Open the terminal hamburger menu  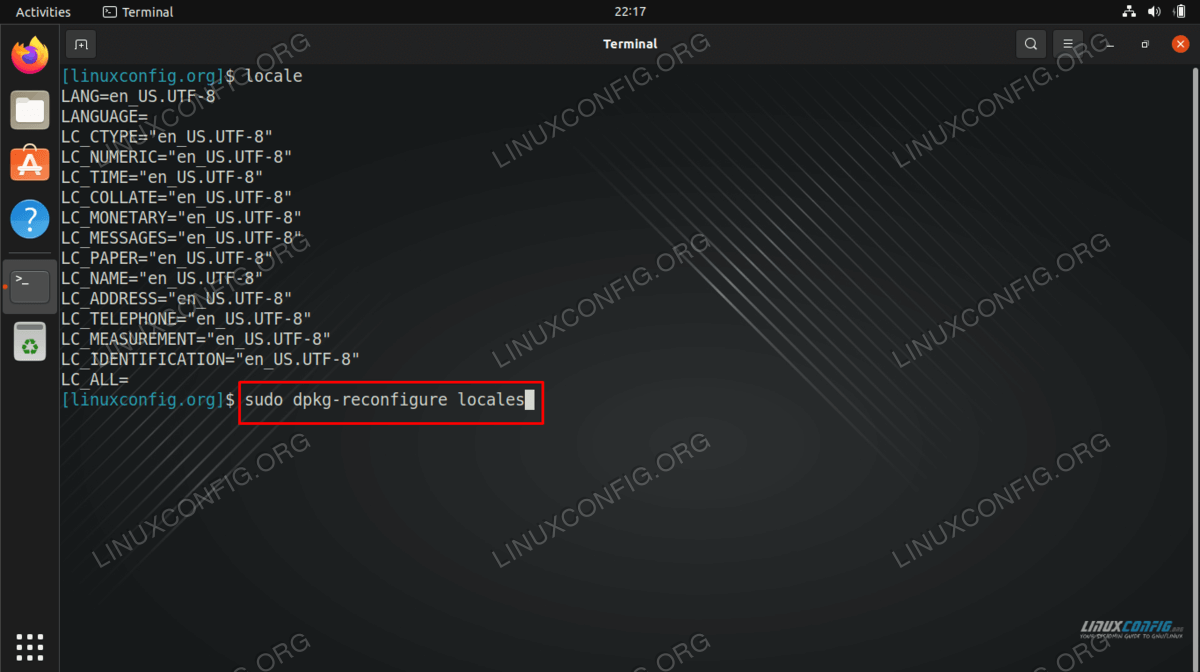pyautogui.click(x=1068, y=44)
